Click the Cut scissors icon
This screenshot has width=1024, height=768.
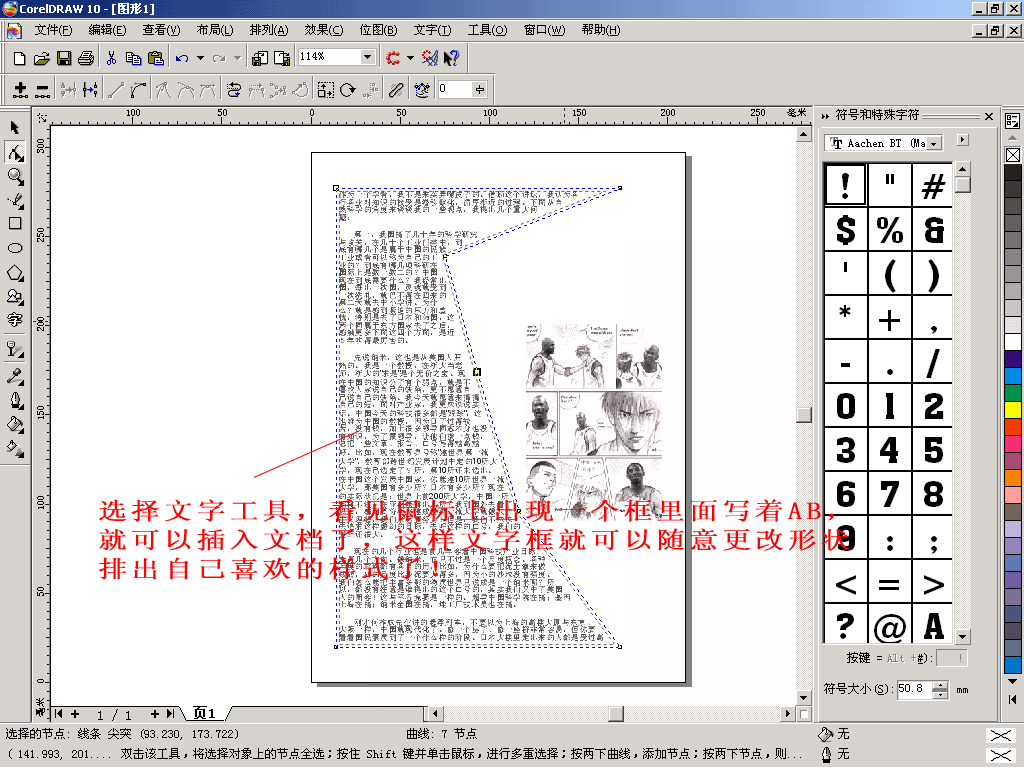point(112,58)
